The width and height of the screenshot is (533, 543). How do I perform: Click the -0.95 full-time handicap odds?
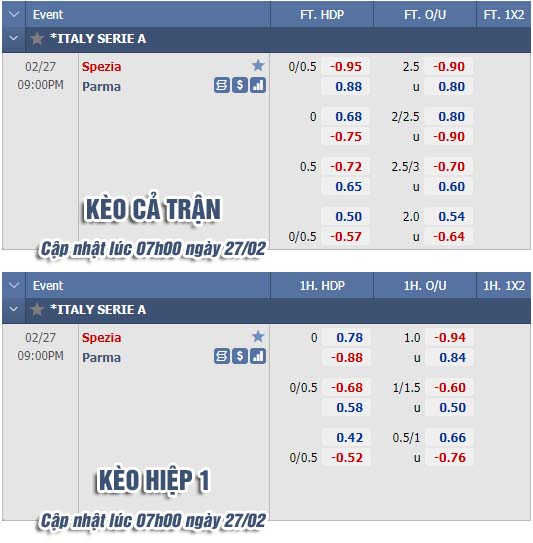pos(345,66)
